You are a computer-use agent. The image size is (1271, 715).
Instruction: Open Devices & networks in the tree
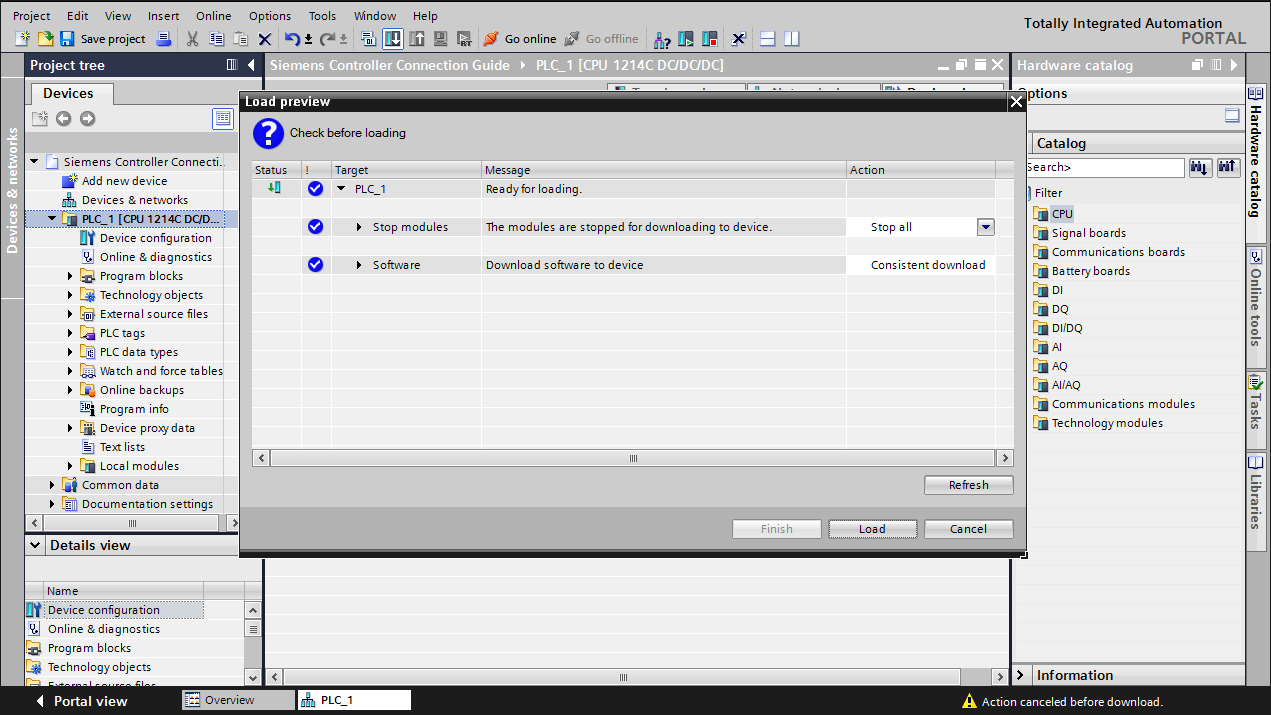tap(134, 200)
